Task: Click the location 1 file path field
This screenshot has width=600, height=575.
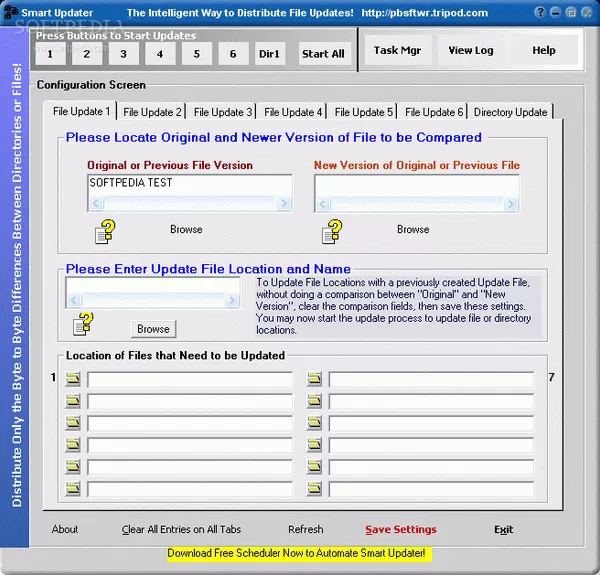Action: pyautogui.click(x=190, y=379)
